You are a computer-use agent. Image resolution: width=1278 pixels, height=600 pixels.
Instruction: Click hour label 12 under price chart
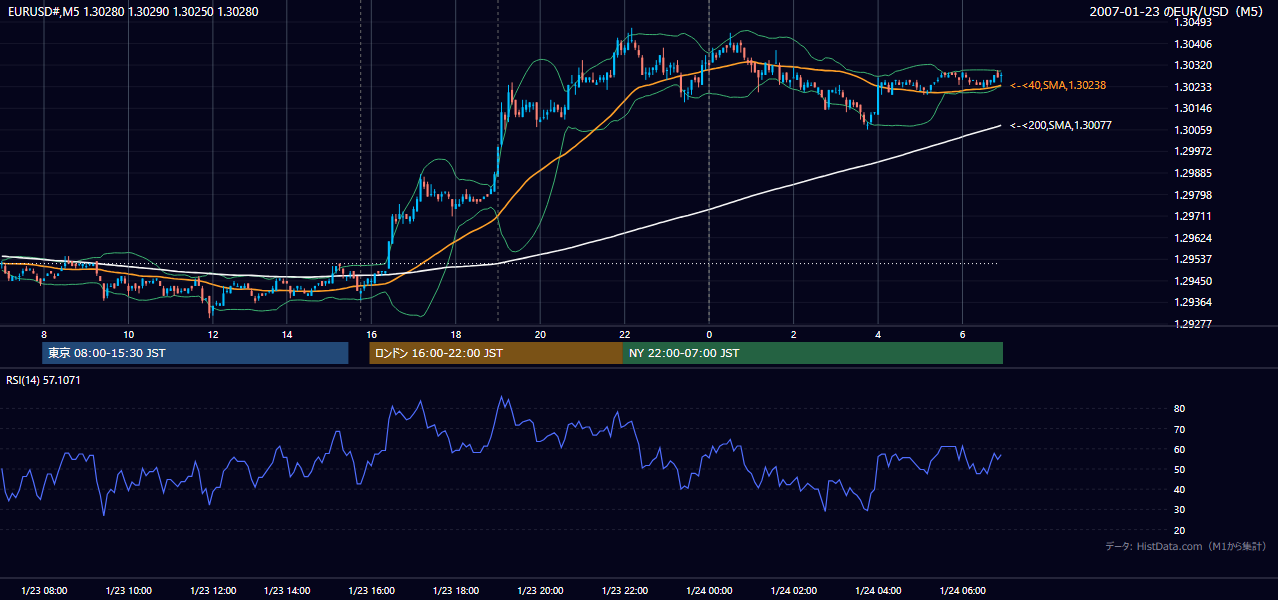(213, 334)
